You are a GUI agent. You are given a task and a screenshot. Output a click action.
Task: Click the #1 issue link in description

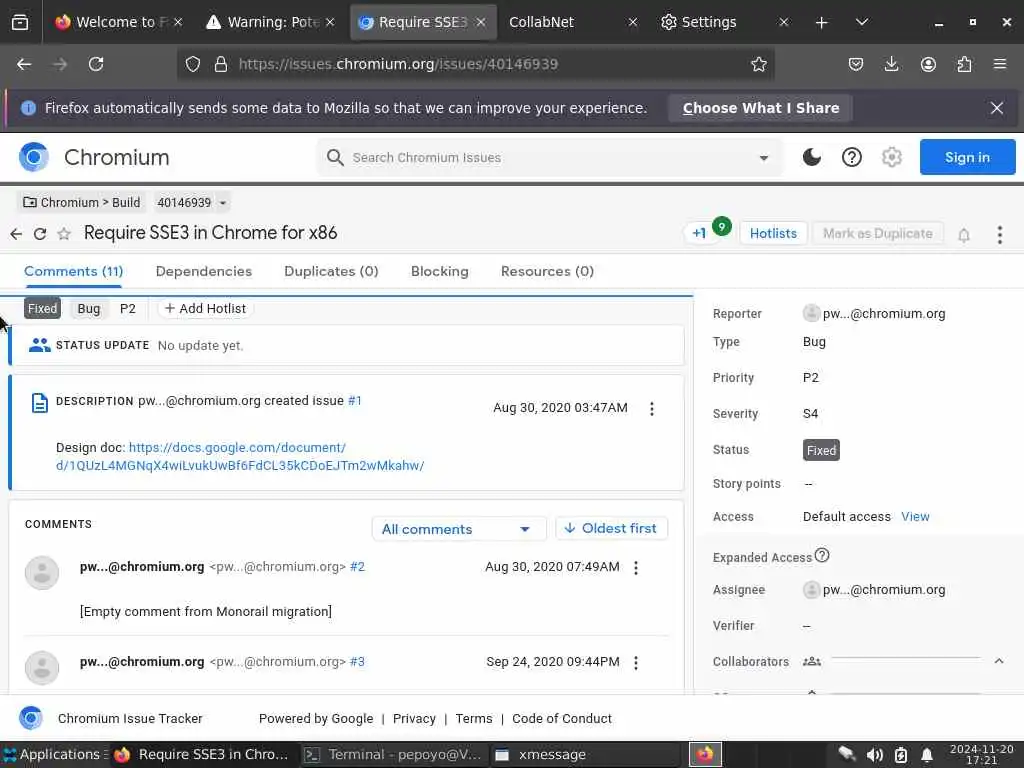[355, 400]
